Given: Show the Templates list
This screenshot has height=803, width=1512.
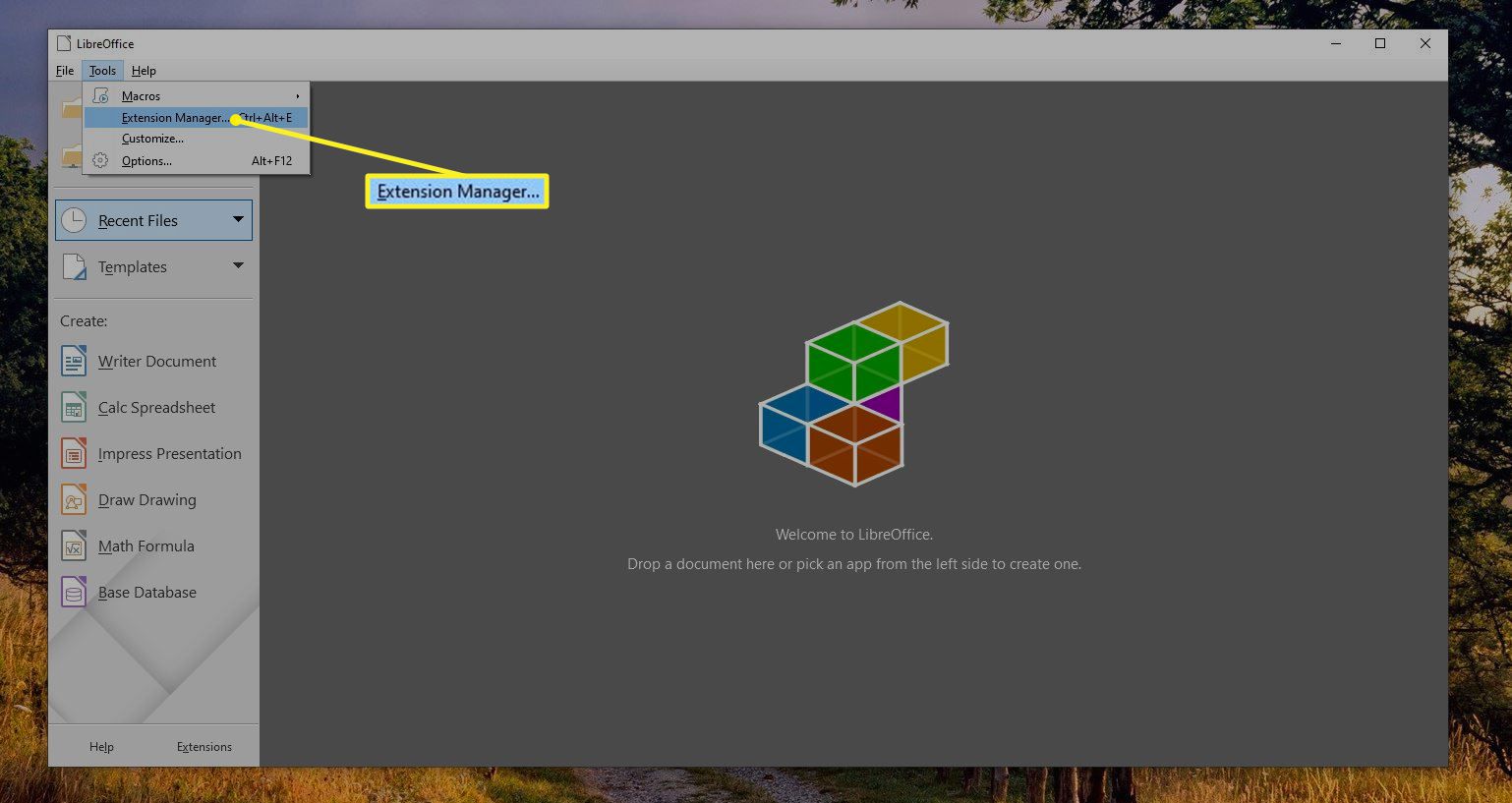Looking at the screenshot, I should point(153,266).
